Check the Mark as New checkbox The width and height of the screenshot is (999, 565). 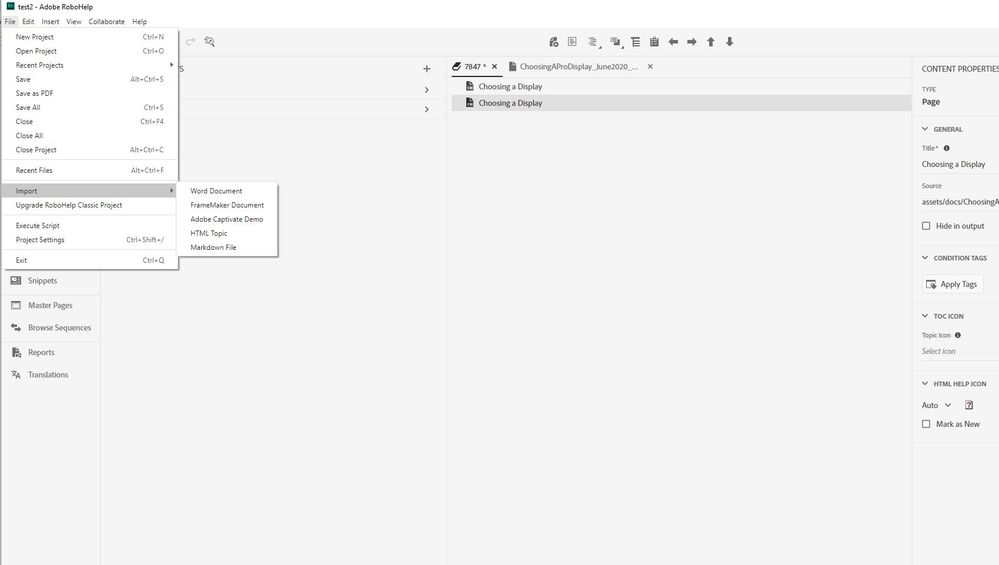(x=926, y=424)
